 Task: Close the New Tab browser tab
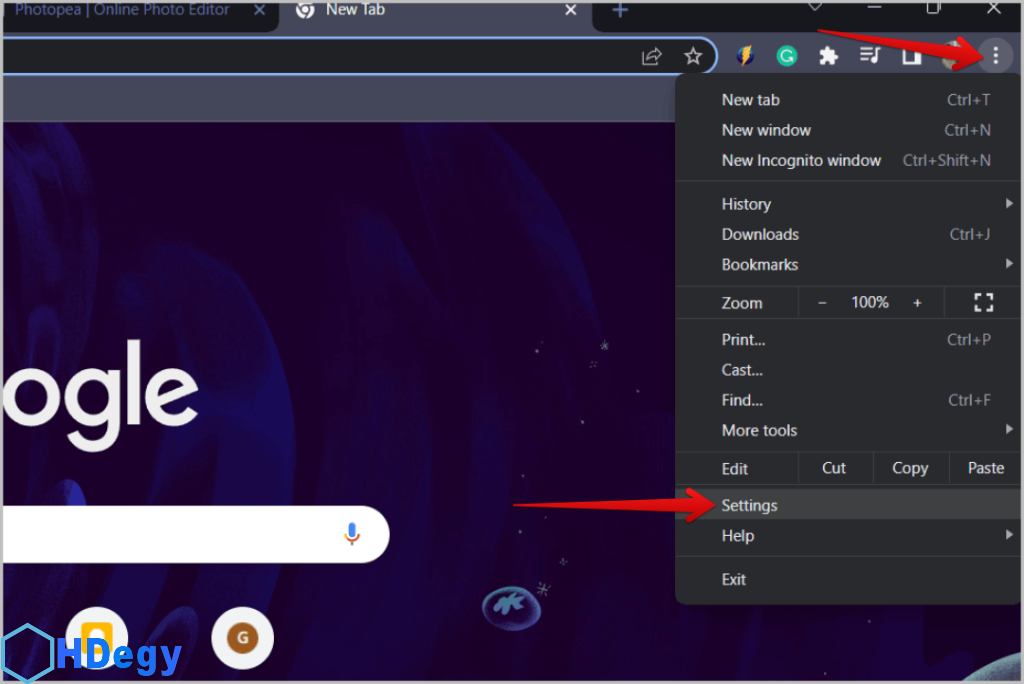pos(571,10)
